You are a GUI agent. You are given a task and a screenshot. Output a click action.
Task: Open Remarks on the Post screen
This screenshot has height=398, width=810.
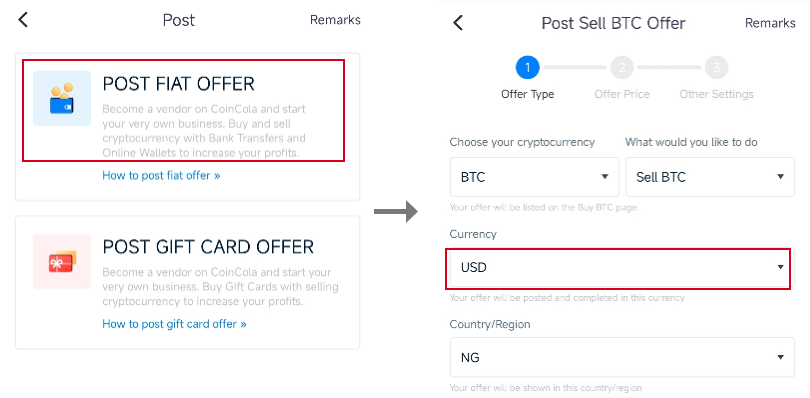[335, 20]
